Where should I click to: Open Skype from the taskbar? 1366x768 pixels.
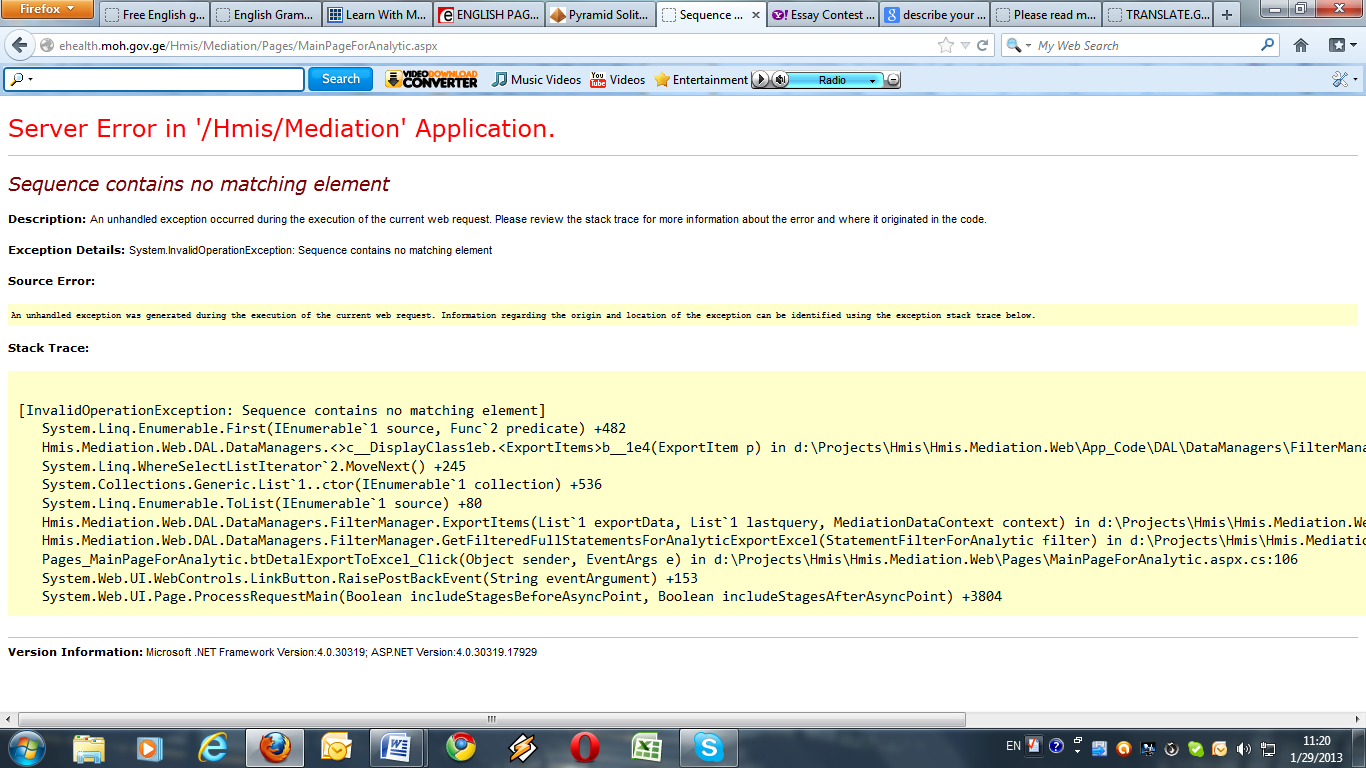[x=708, y=748]
